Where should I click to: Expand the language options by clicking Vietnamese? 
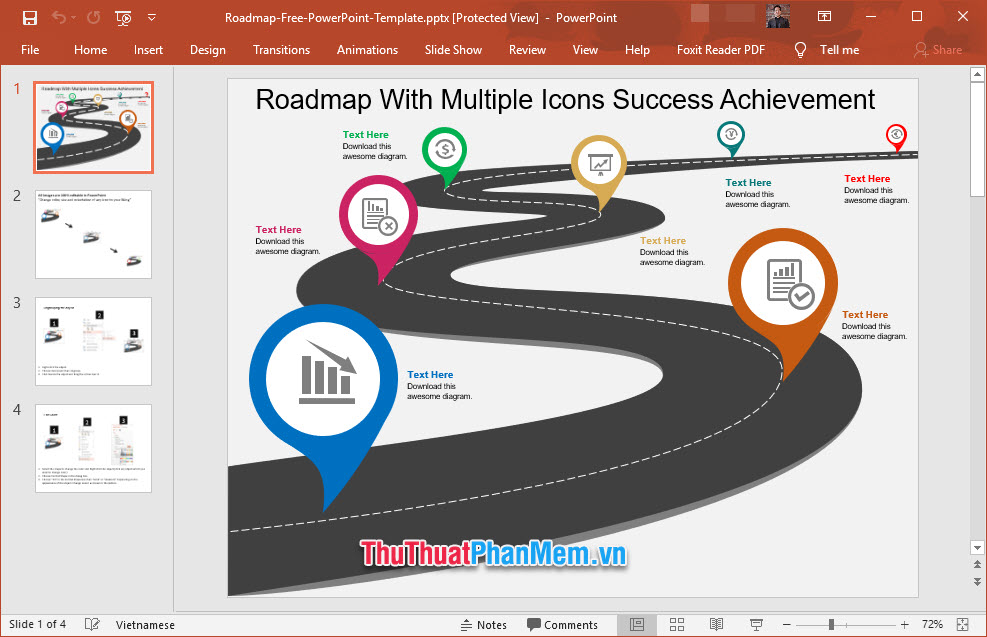pyautogui.click(x=145, y=624)
